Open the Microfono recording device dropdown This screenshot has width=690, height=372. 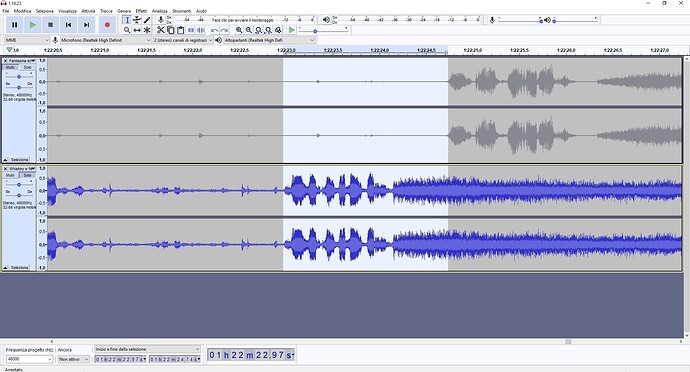click(x=106, y=40)
